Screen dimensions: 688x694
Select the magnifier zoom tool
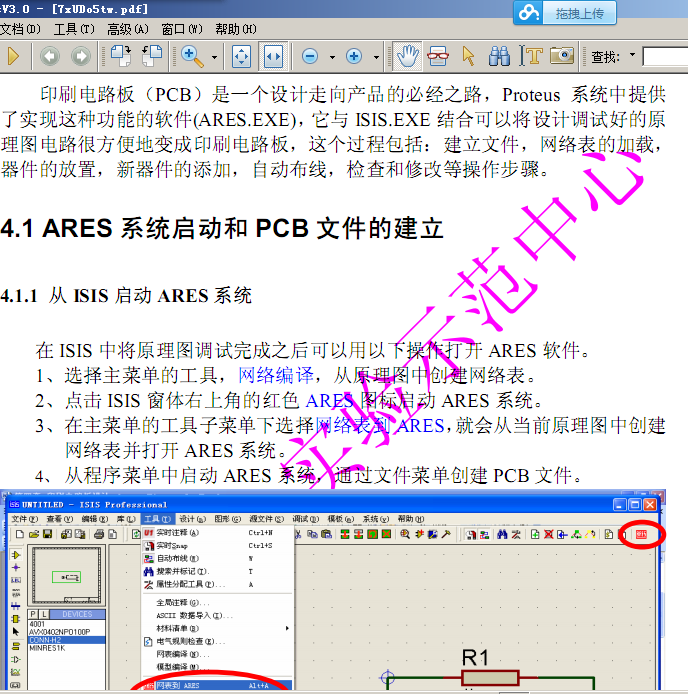192,57
